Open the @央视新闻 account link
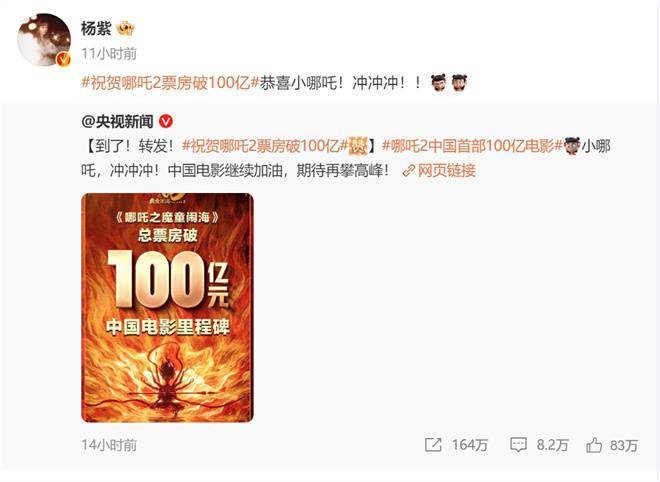The height and width of the screenshot is (482, 660). (x=117, y=122)
